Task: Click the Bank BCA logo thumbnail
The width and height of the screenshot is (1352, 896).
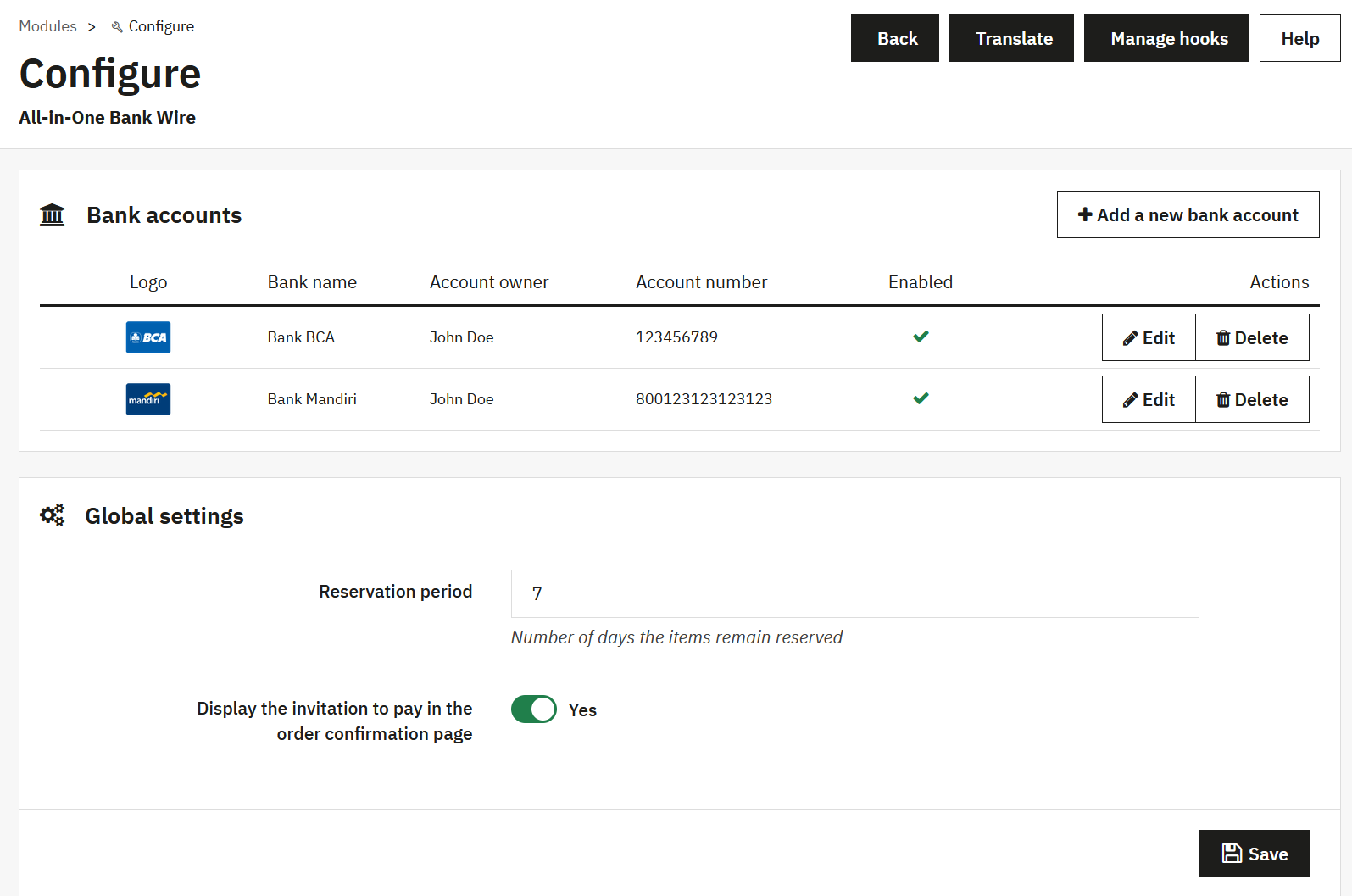Action: 148,337
